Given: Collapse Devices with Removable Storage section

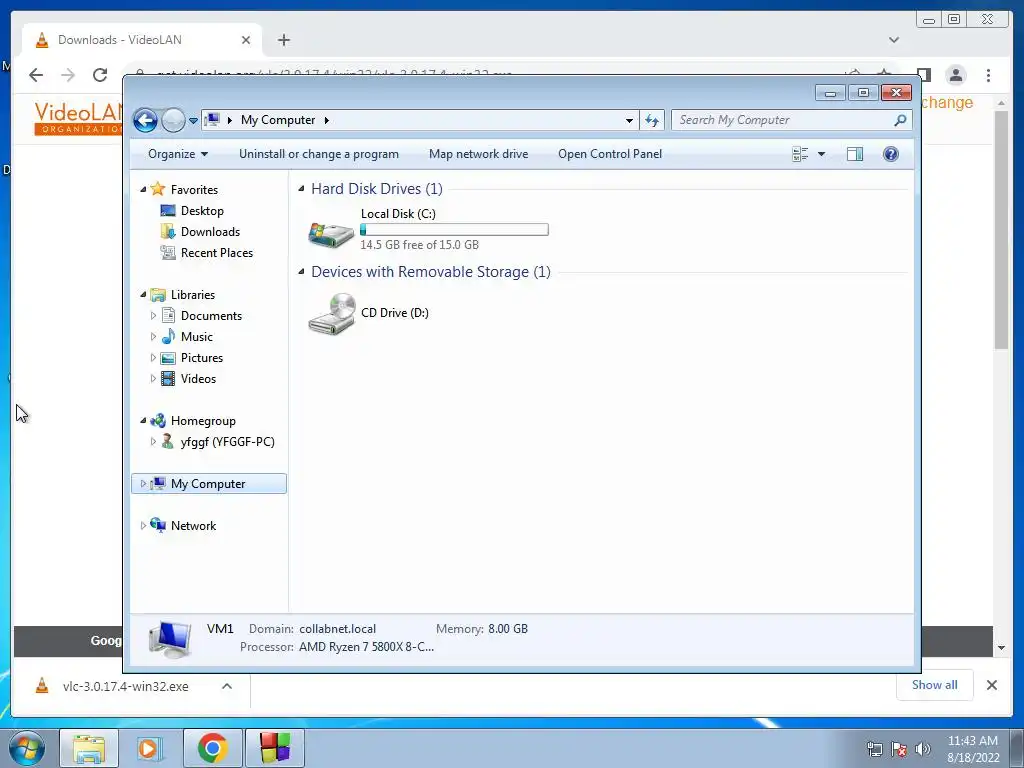Looking at the screenshot, I should pos(301,272).
